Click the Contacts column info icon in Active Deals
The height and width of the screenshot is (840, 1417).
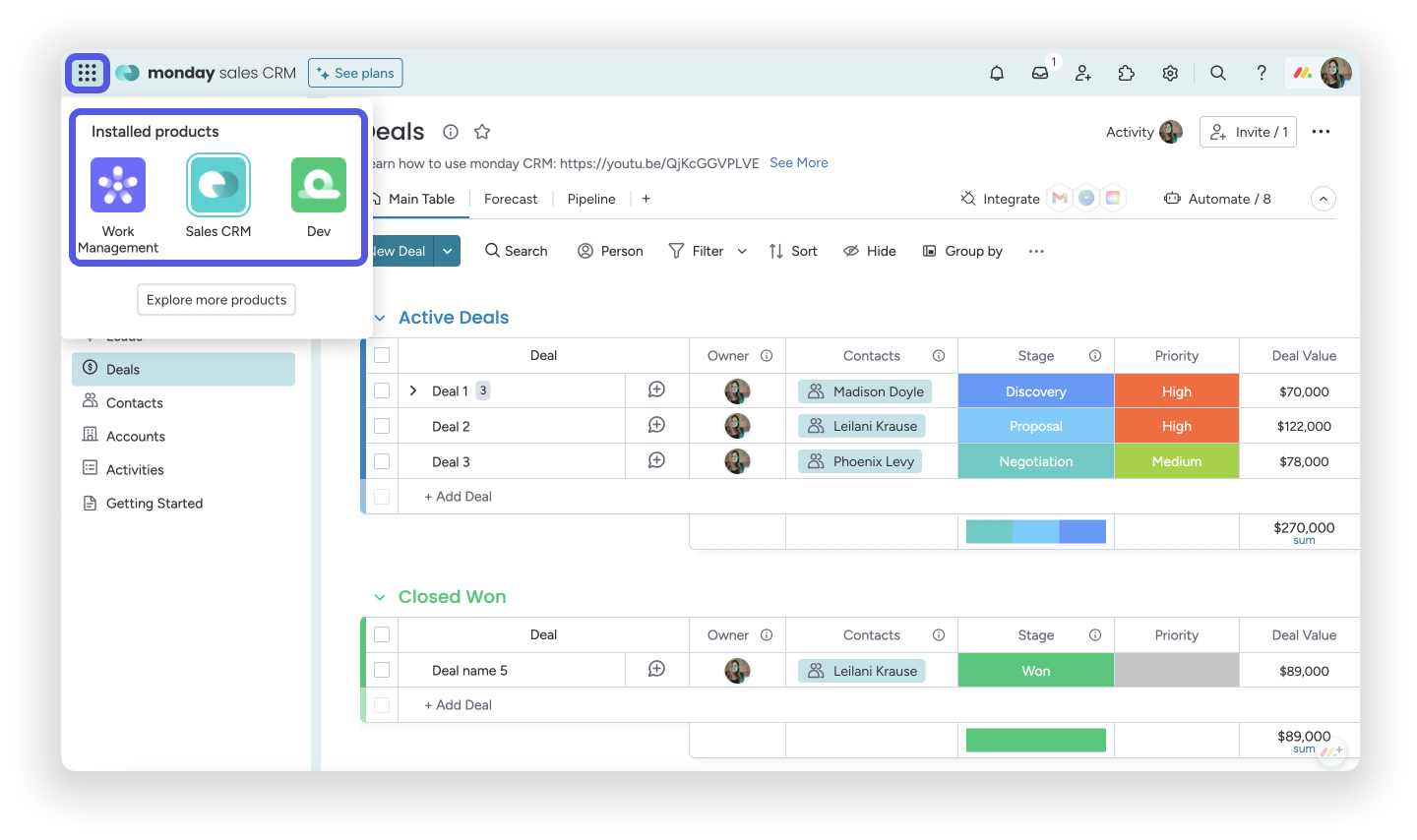pos(939,356)
